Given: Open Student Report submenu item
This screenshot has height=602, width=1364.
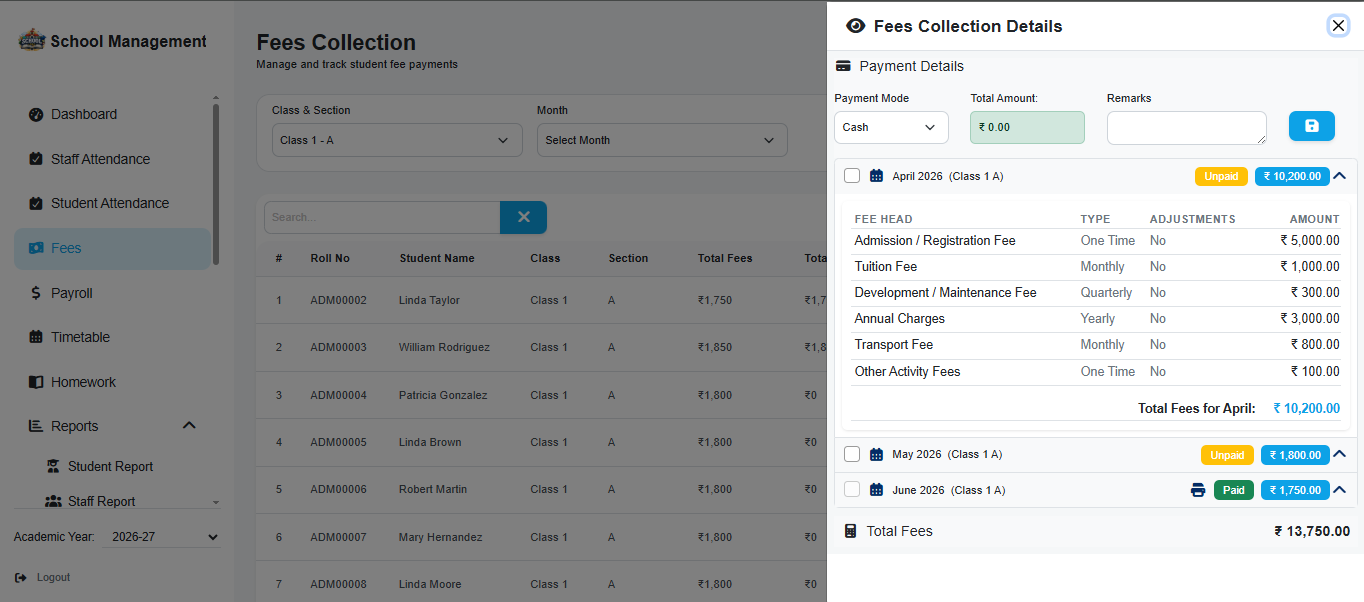Looking at the screenshot, I should [x=111, y=467].
